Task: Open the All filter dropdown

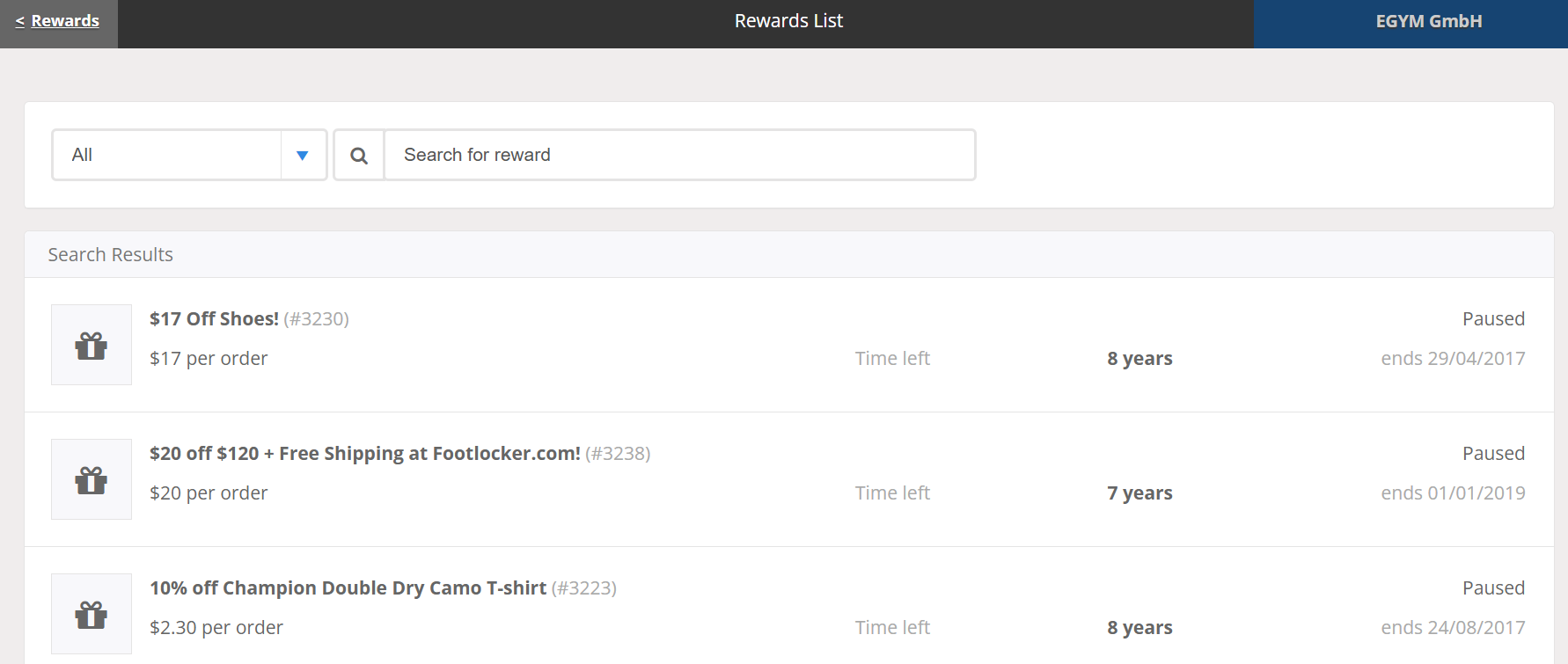Action: coord(167,156)
